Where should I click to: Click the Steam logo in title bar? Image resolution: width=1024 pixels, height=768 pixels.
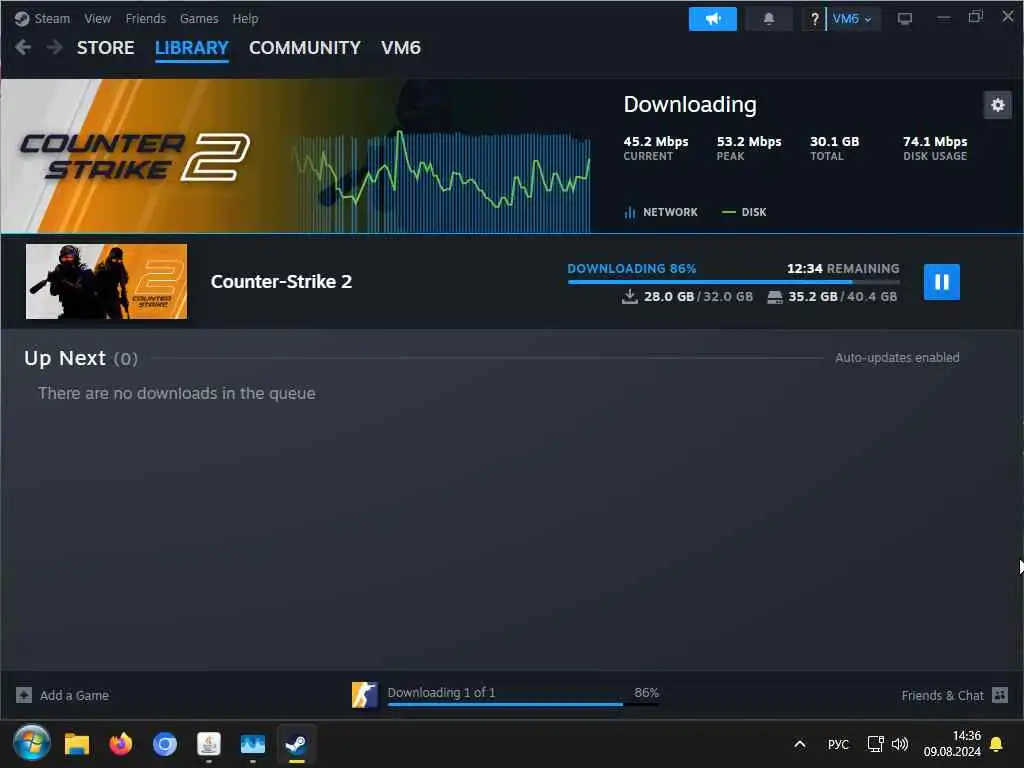pos(22,18)
